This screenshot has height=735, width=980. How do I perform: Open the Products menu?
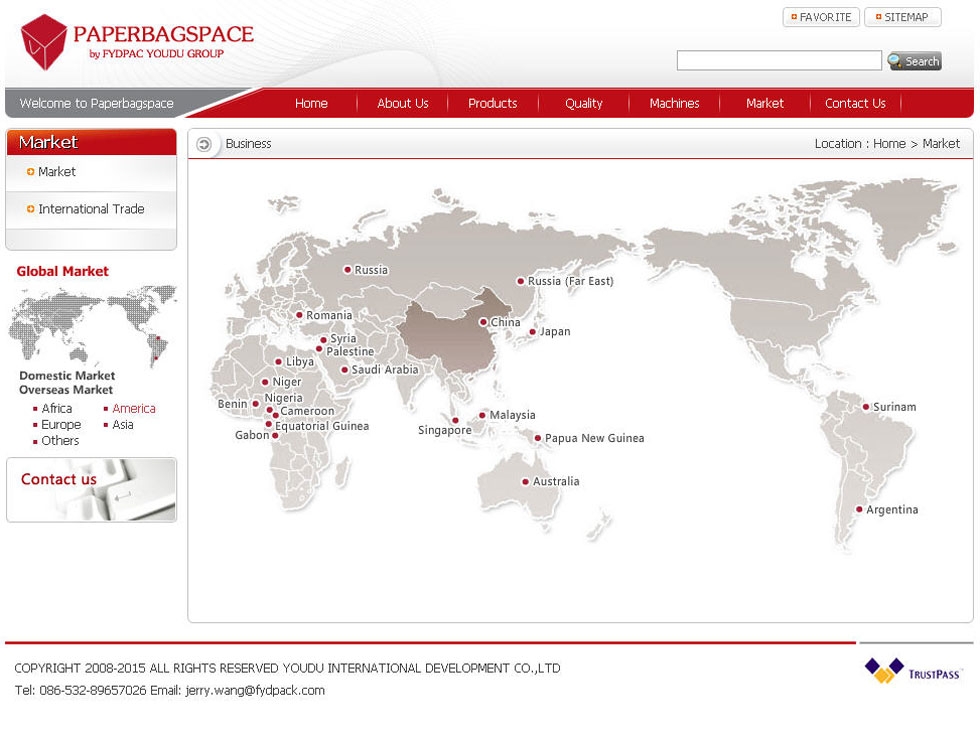(x=492, y=104)
